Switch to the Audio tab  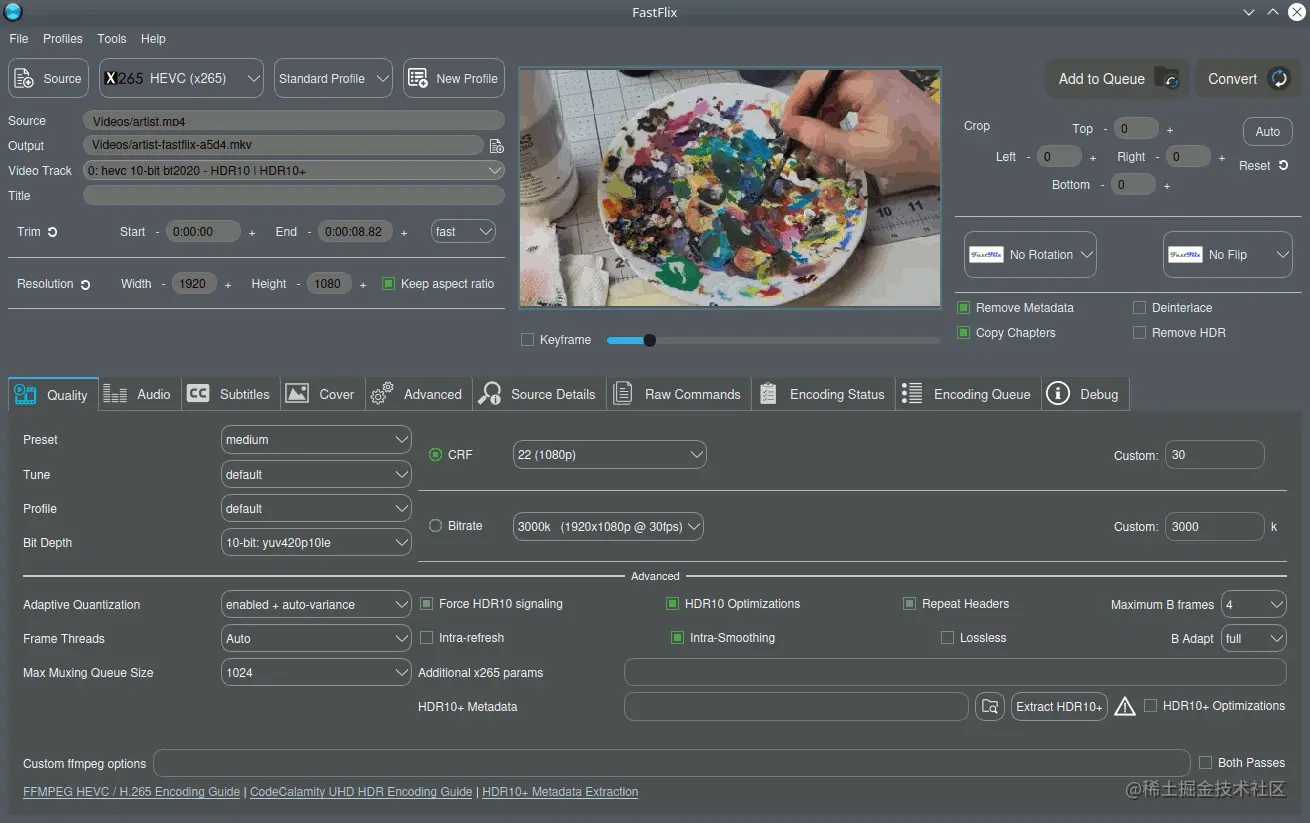138,394
